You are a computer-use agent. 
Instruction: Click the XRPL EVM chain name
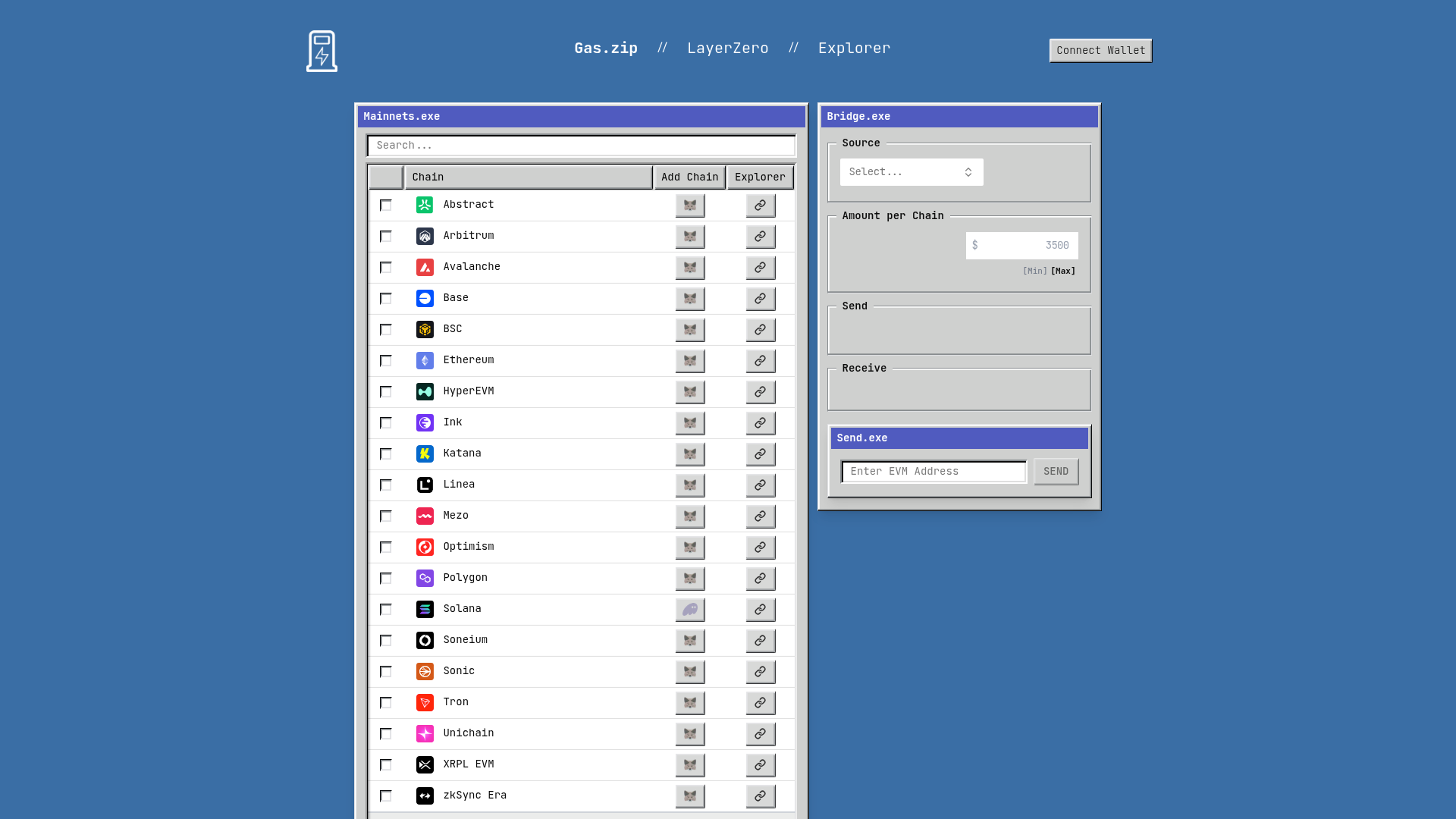pos(469,764)
